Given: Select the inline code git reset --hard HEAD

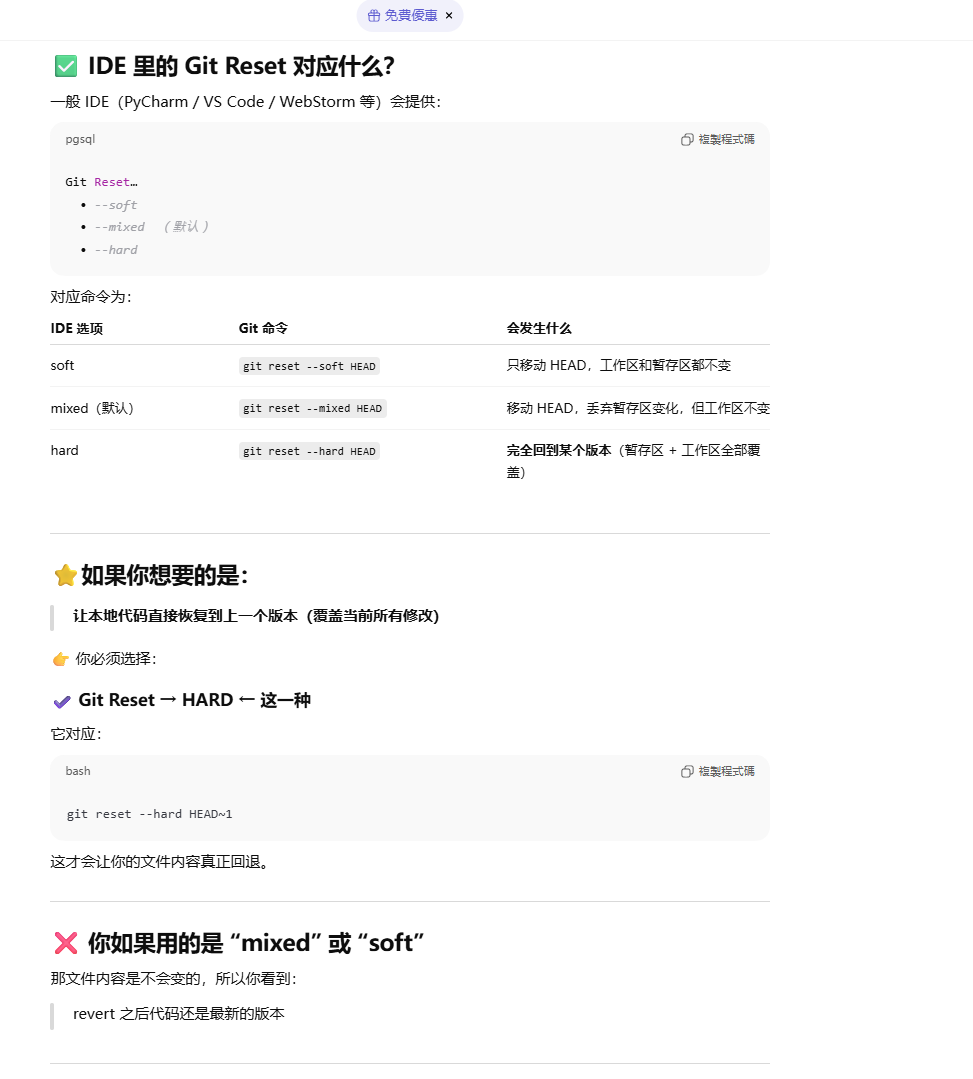Looking at the screenshot, I should [309, 451].
